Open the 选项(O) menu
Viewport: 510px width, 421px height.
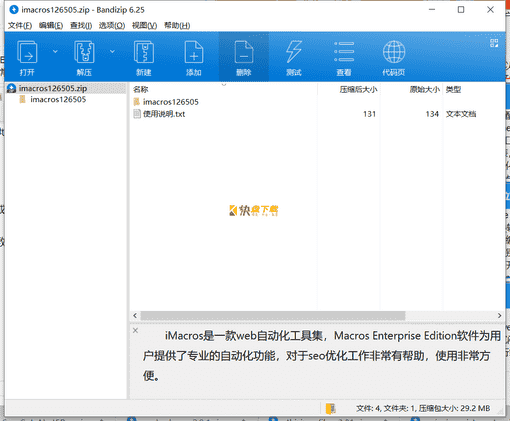click(x=112, y=25)
